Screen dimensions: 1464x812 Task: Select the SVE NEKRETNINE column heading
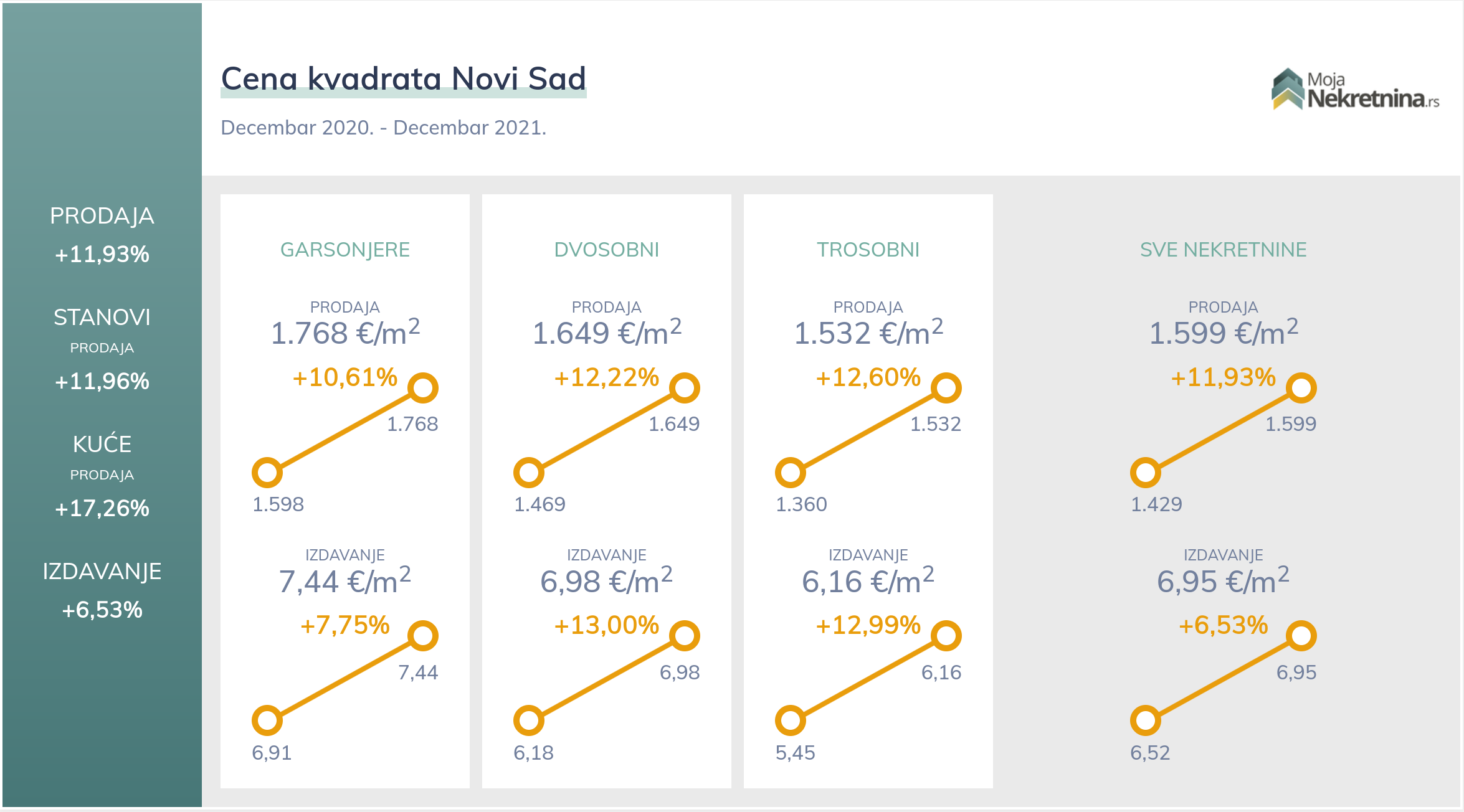(x=1223, y=250)
